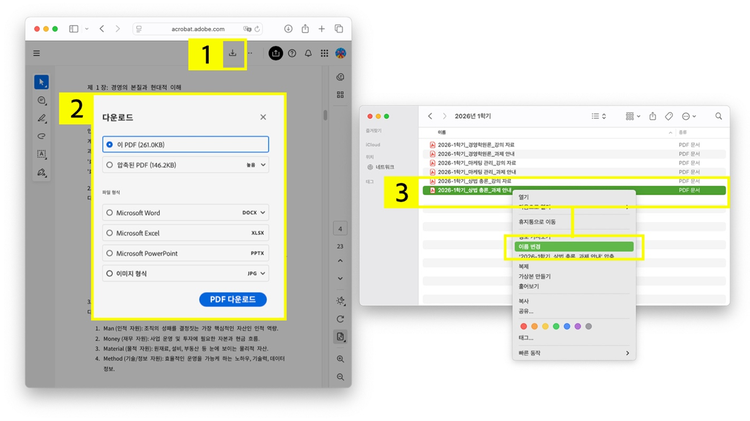Screen dimensions: 750x421
Task: Click Safari share icon in browser toolbar
Action: (305, 29)
